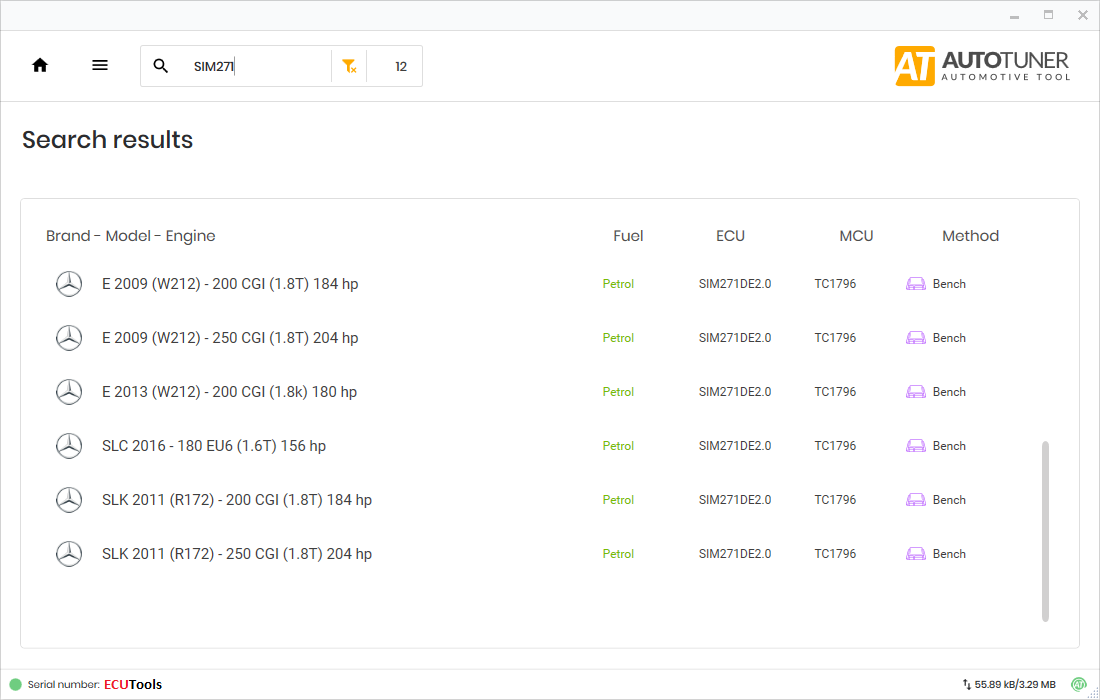
Task: Select E 2009 (W212) 250 CGI 204 hp
Action: (x=230, y=338)
